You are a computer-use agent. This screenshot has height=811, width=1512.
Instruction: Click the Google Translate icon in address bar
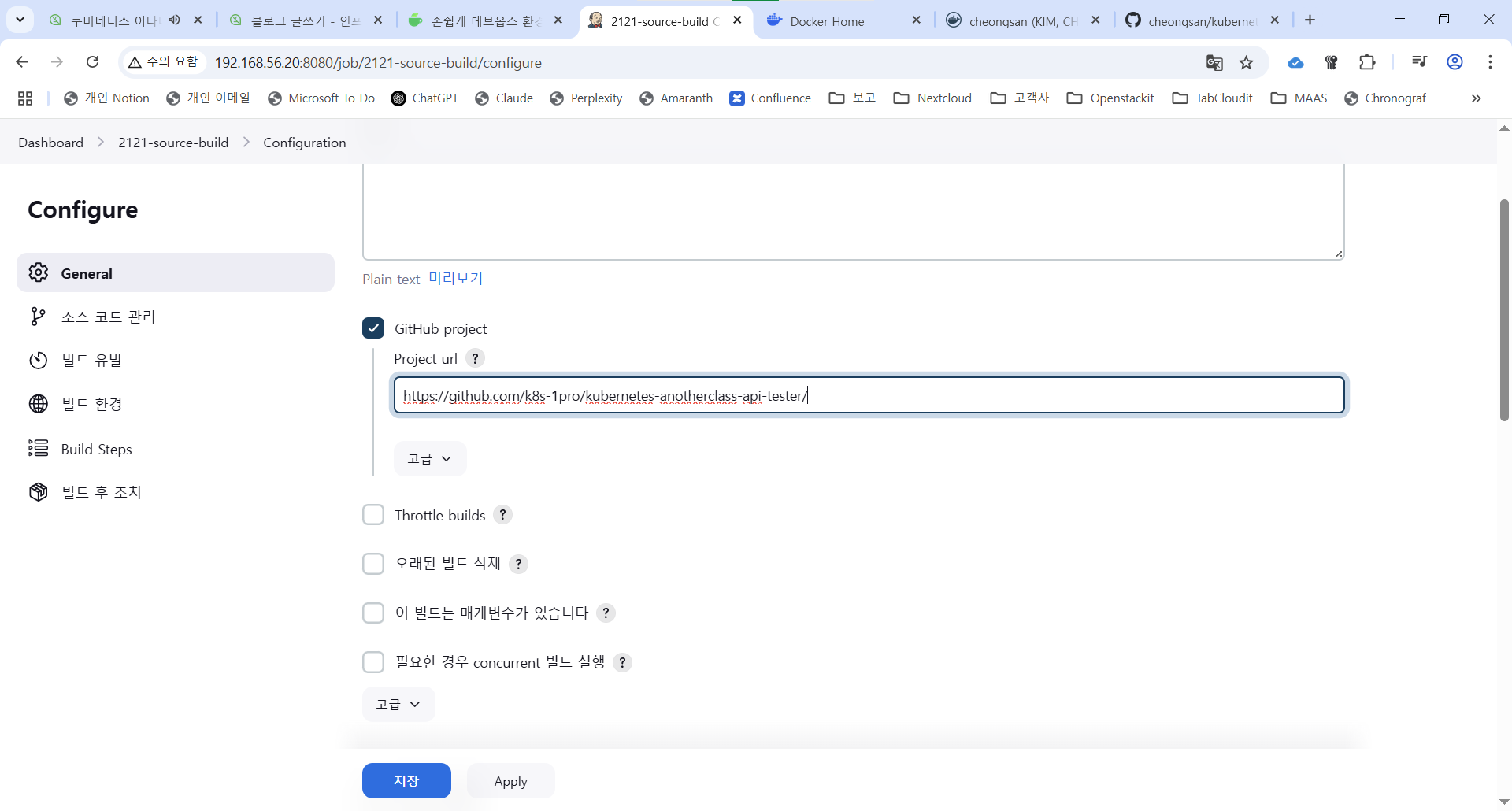click(1214, 62)
